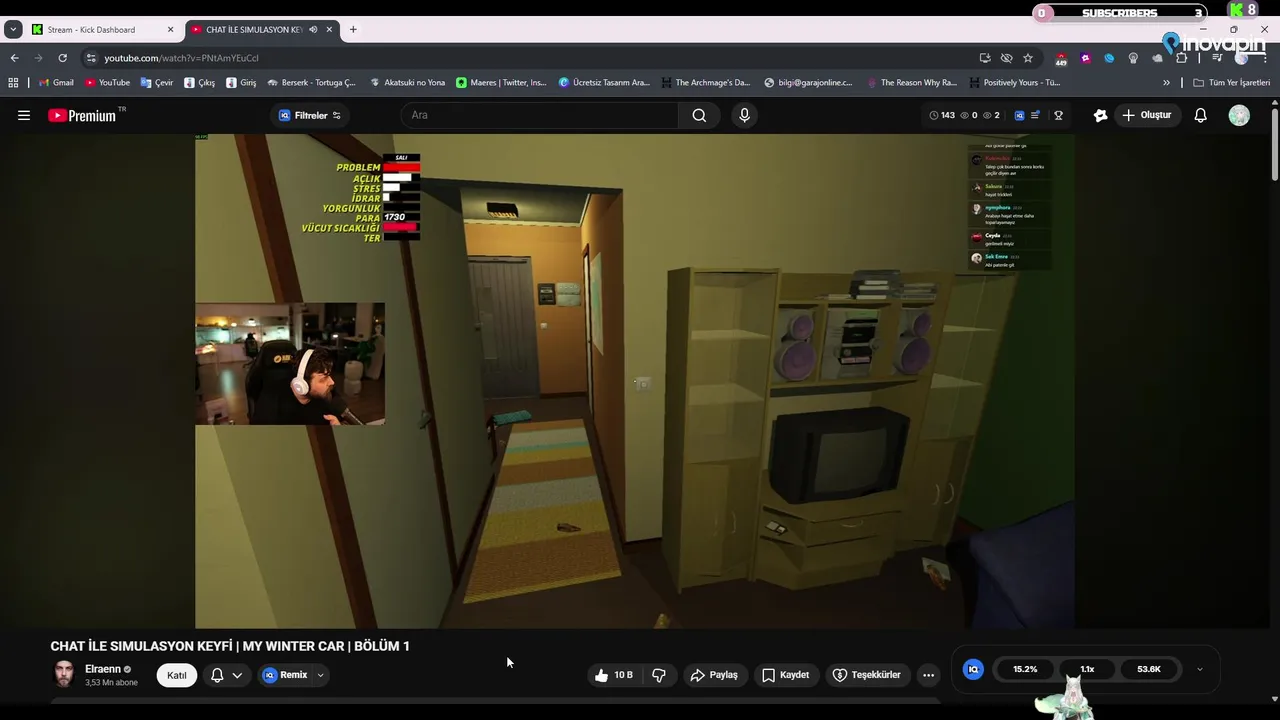Expand the Remix dropdown arrow
1280x720 pixels.
pyautogui.click(x=320, y=675)
